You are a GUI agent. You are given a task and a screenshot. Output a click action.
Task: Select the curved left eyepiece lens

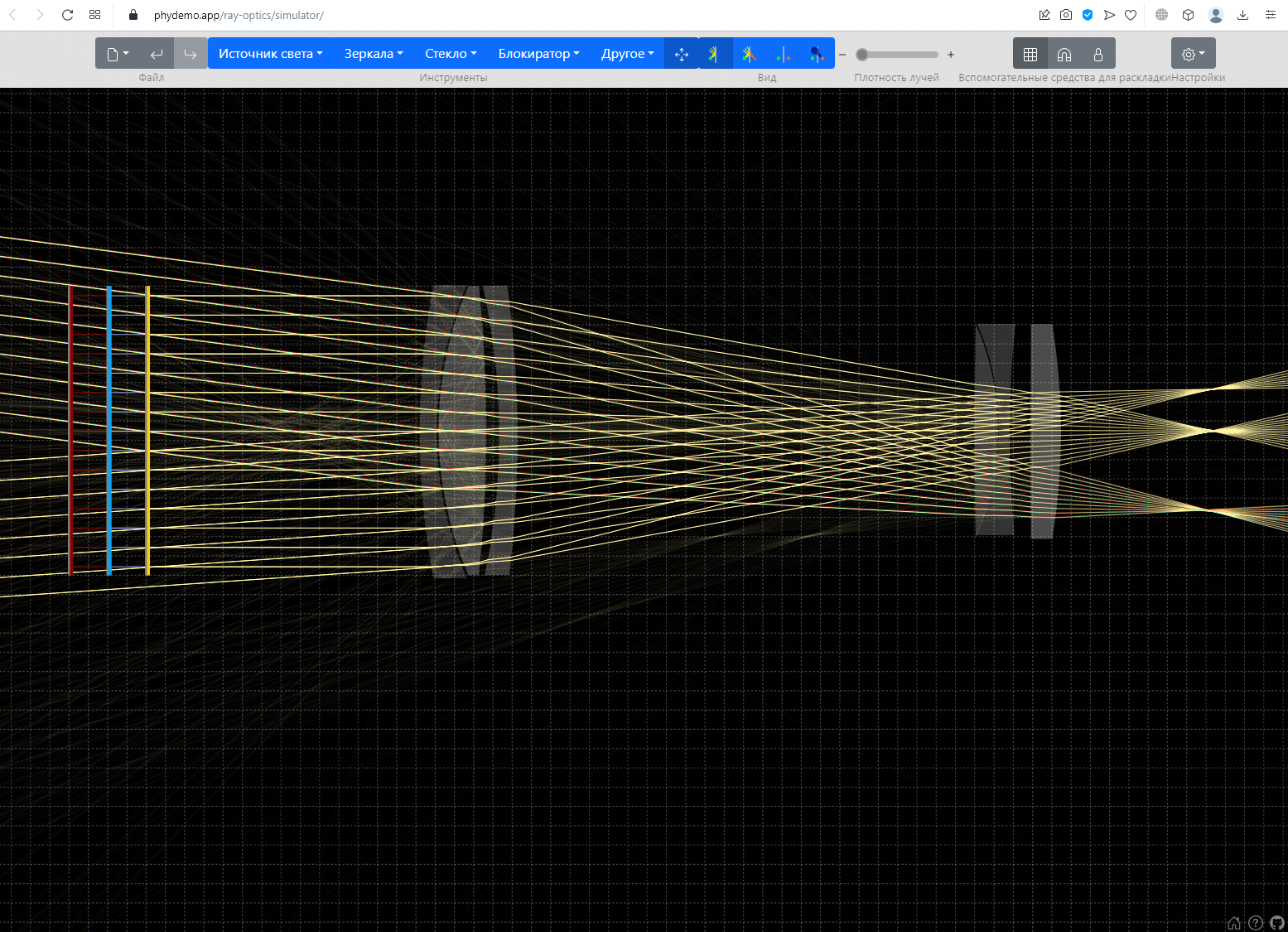[995, 430]
